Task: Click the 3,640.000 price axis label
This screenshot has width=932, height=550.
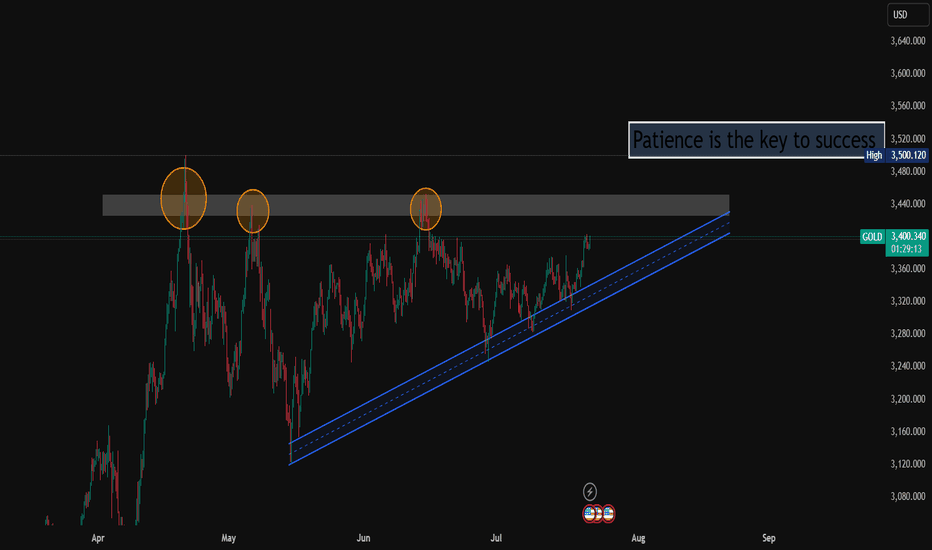Action: [908, 41]
